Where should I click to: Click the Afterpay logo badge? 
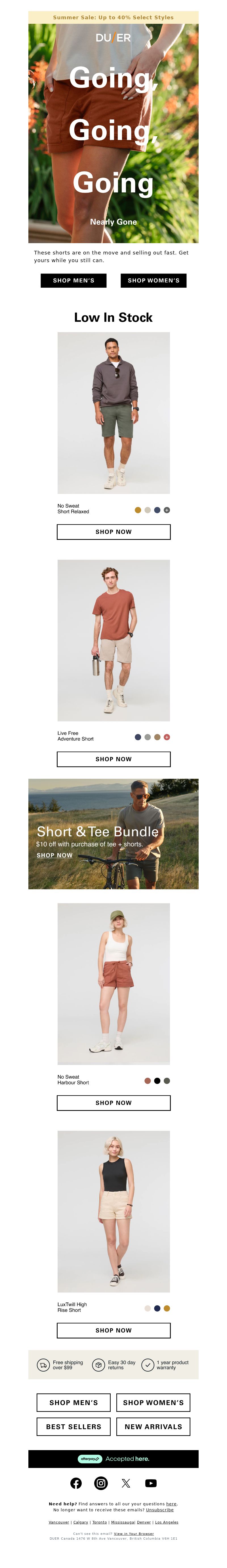coord(90,1458)
